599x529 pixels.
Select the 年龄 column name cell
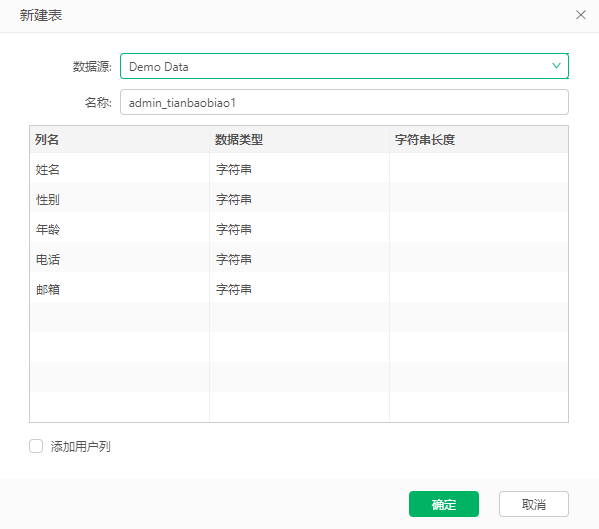(x=120, y=228)
